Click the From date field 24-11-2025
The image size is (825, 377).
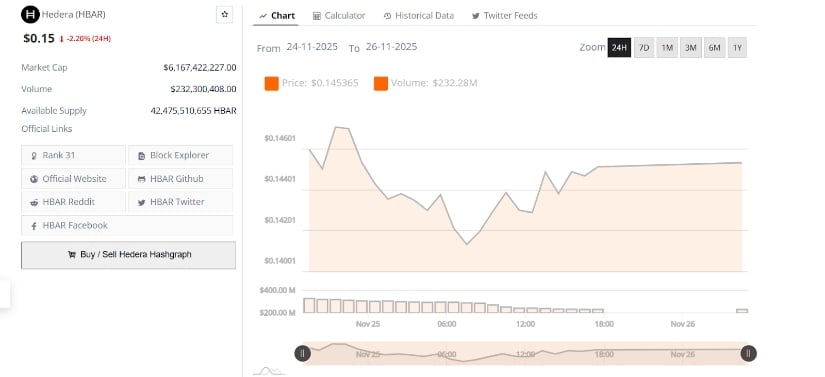(312, 47)
